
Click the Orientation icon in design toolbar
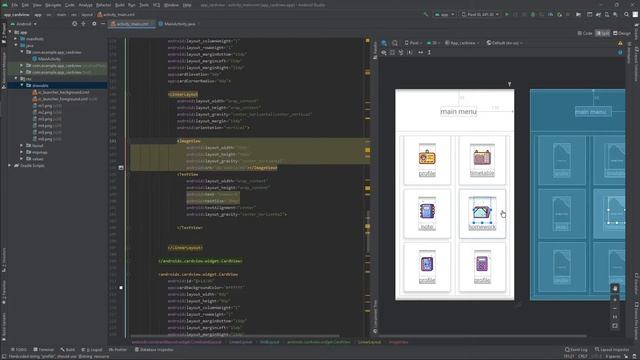395,42
